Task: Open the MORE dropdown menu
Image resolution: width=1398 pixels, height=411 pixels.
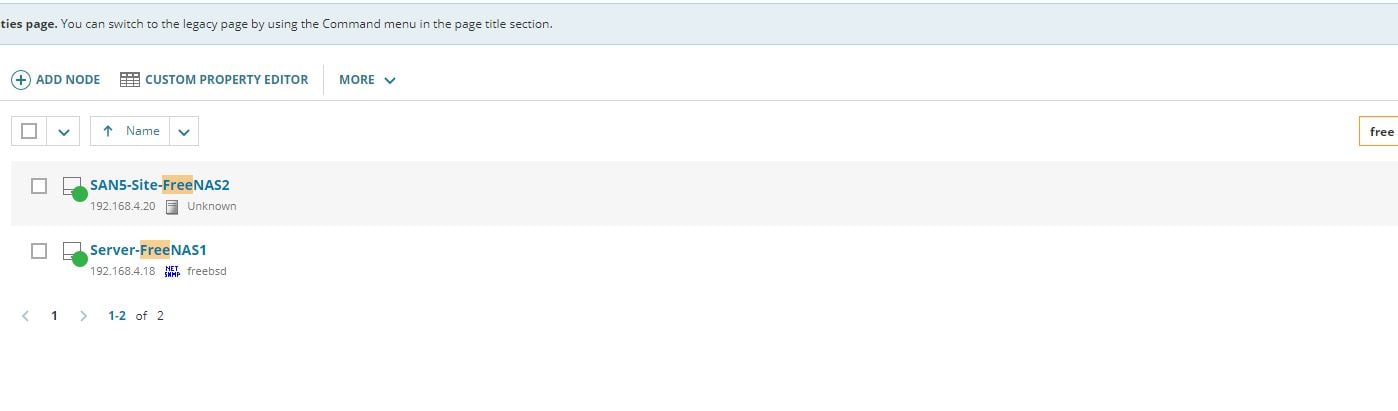Action: pos(367,80)
